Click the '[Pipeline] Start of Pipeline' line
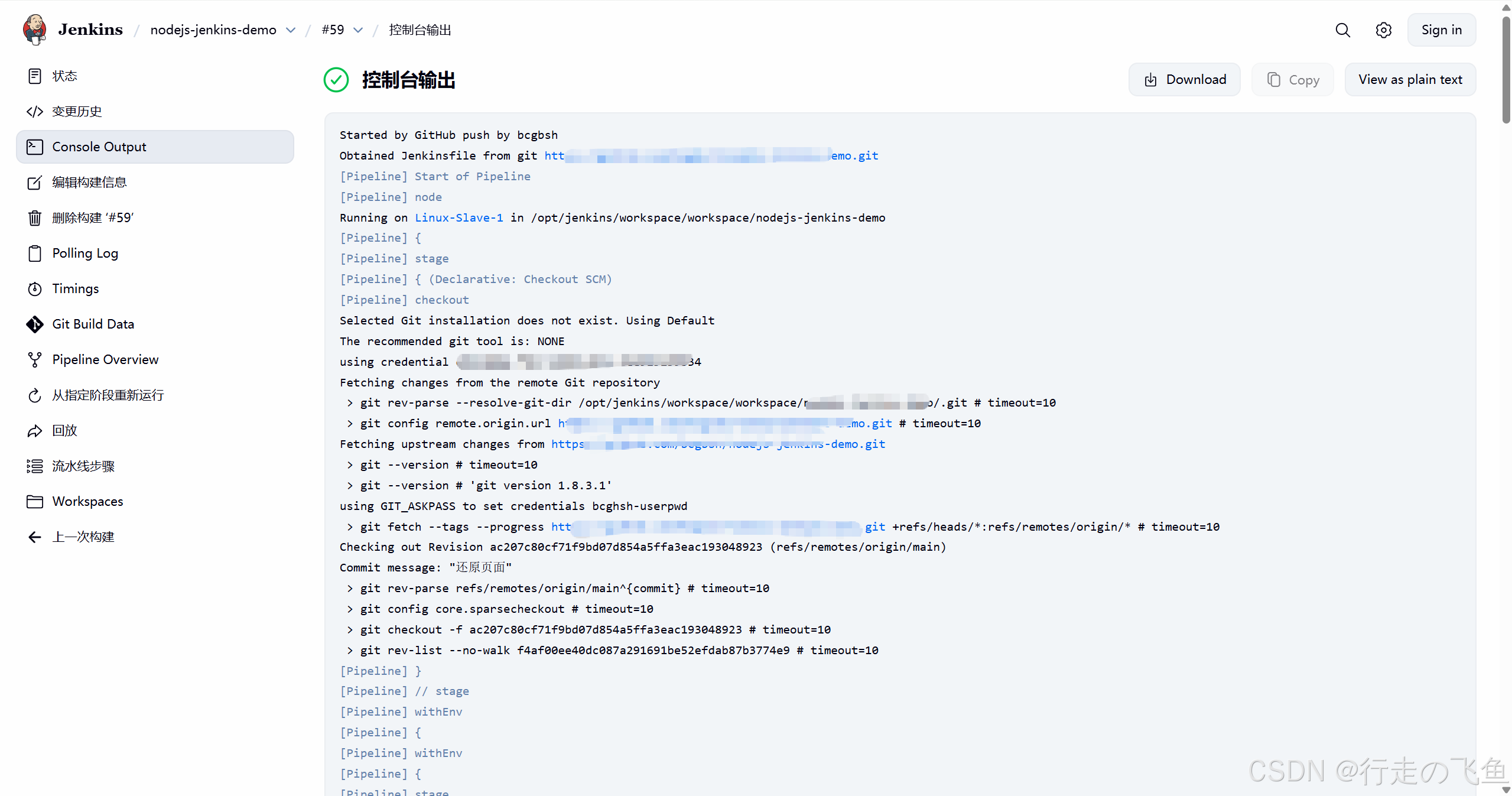 435,177
